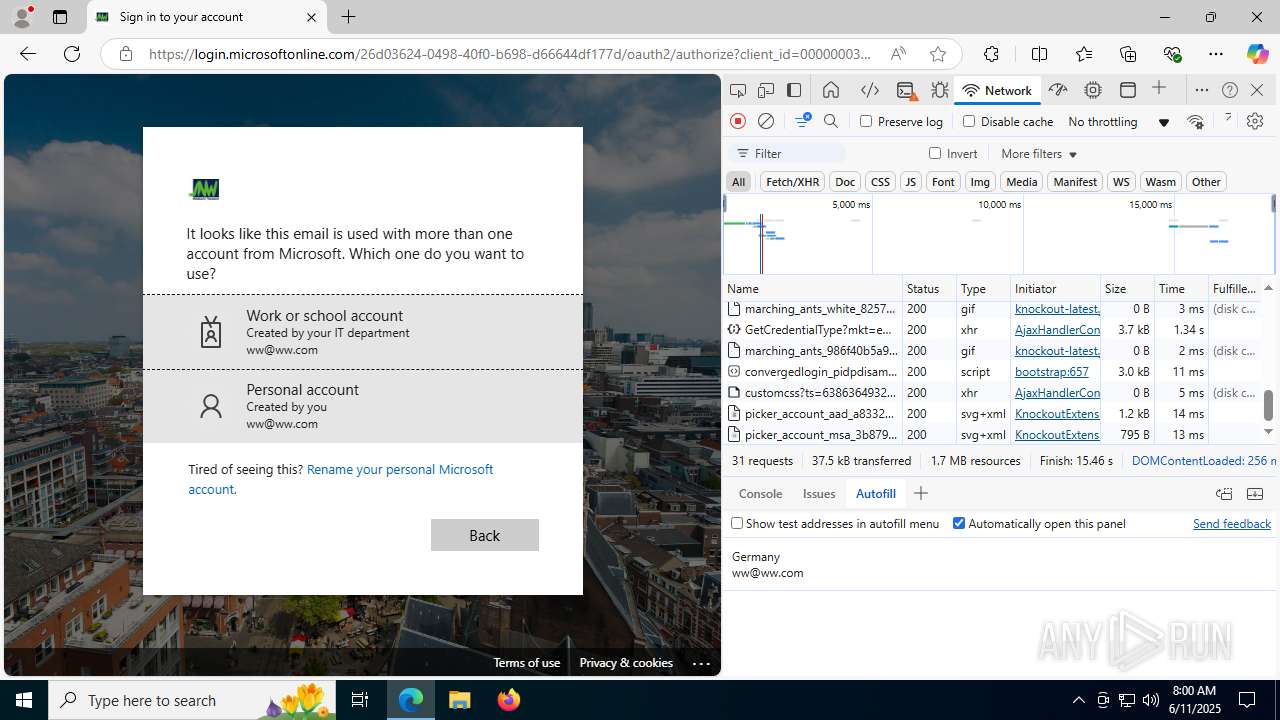Viewport: 1280px width, 720px height.
Task: Open the DevTools Welcome home tool
Action: click(x=831, y=90)
